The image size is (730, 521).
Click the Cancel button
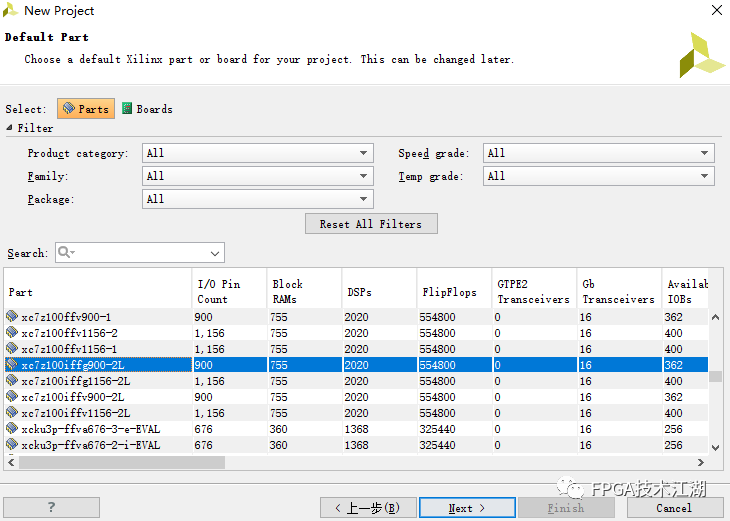[x=674, y=507]
